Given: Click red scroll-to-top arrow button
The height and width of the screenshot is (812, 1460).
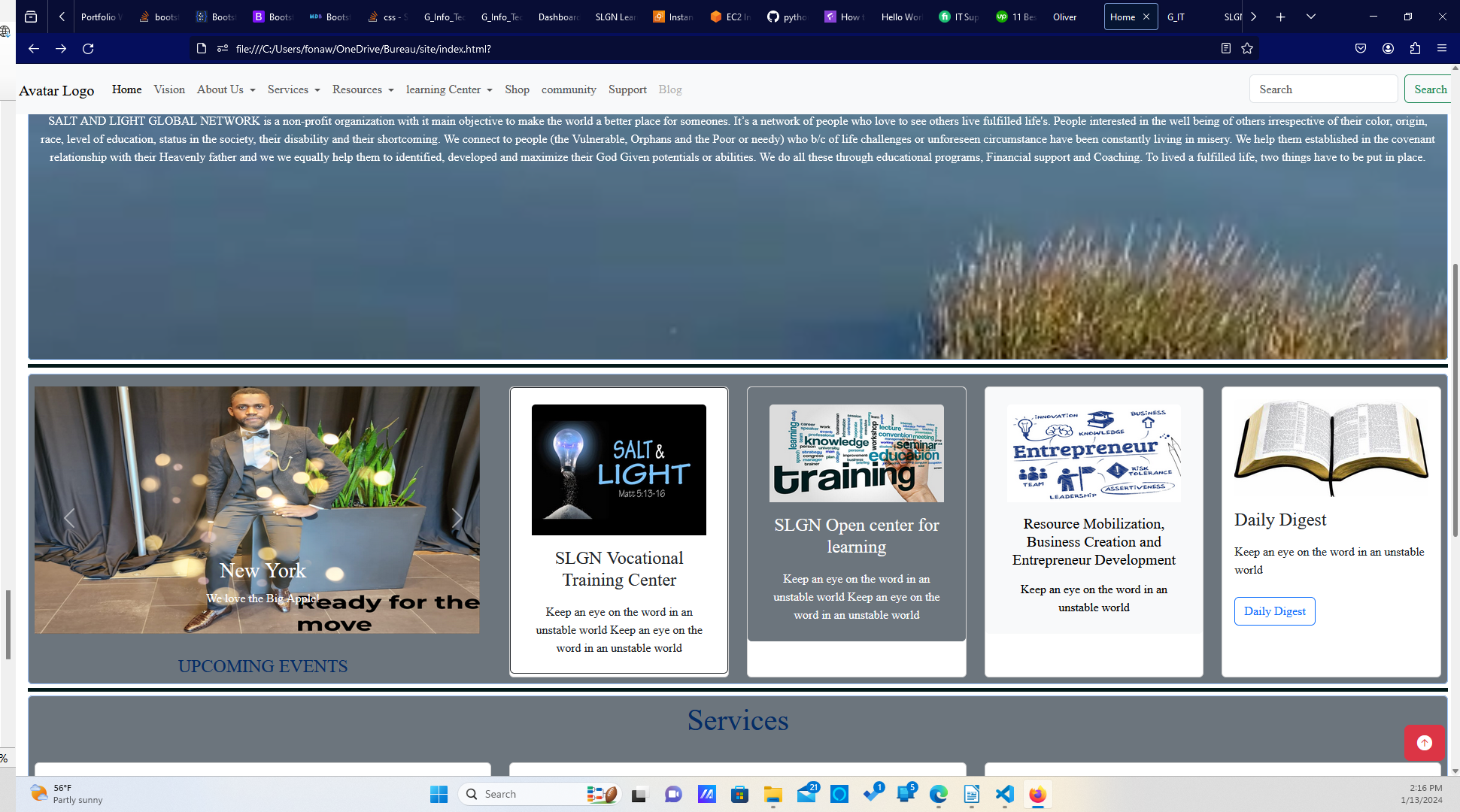Looking at the screenshot, I should coord(1424,743).
